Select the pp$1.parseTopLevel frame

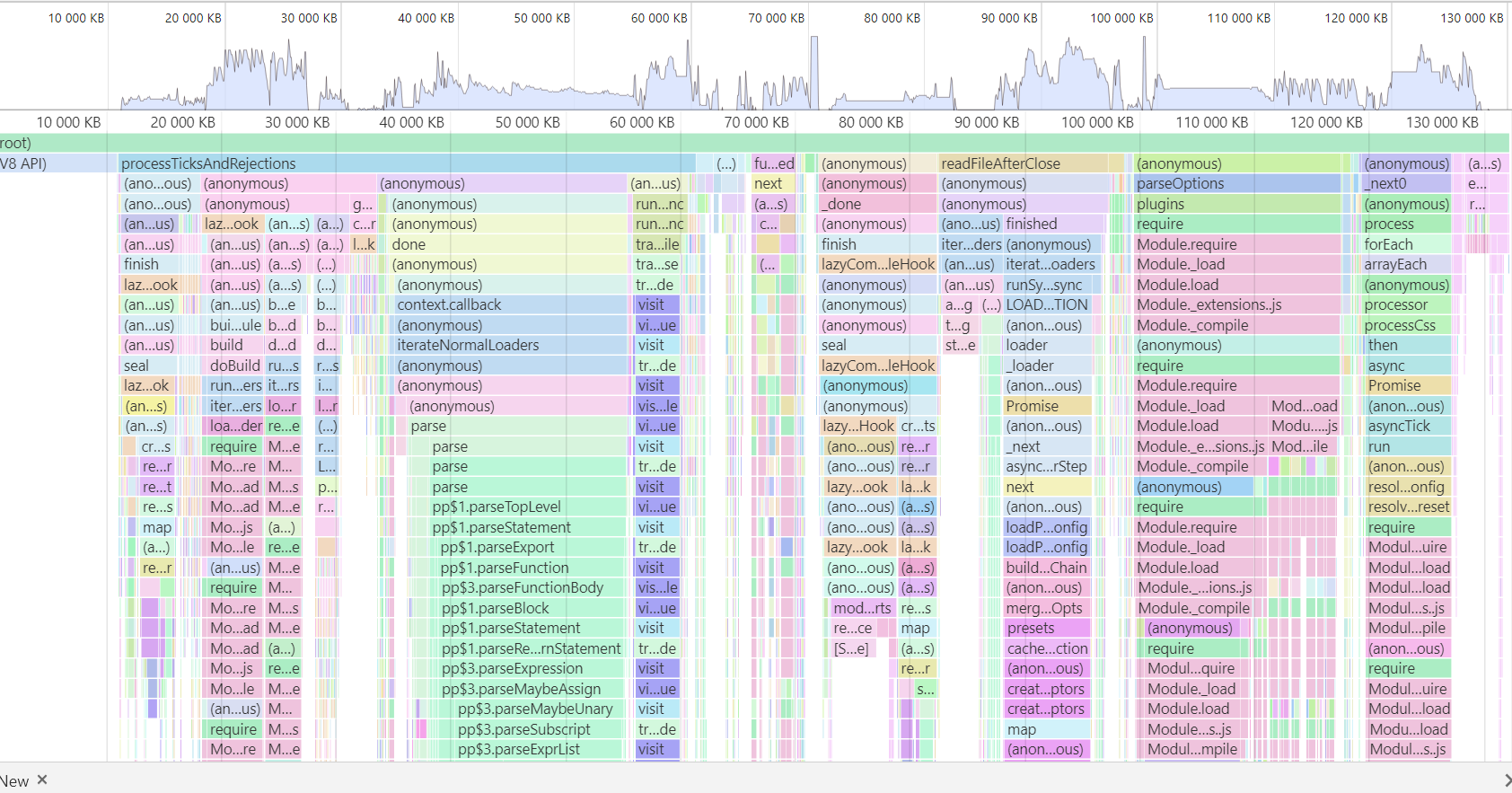point(526,507)
